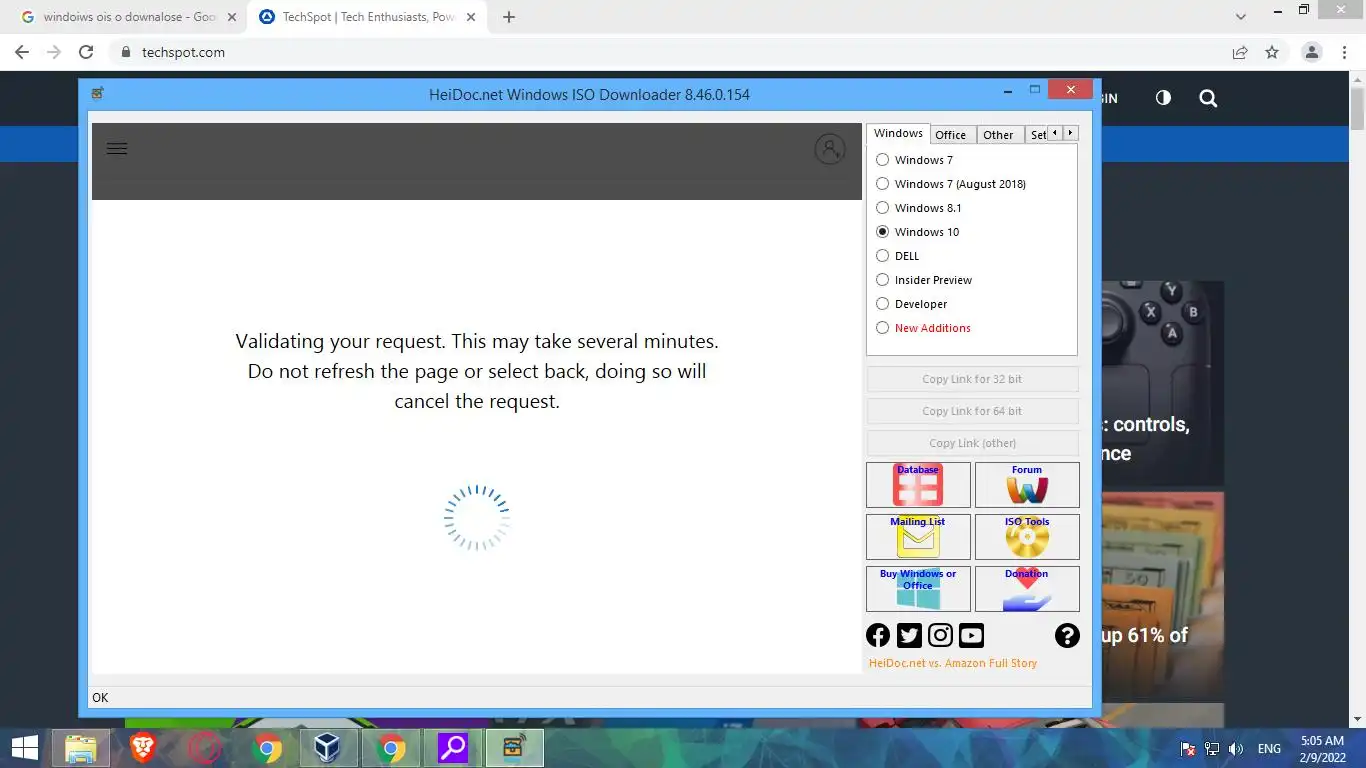The height and width of the screenshot is (768, 1366).
Task: Click the user account avatar icon
Action: (x=829, y=149)
